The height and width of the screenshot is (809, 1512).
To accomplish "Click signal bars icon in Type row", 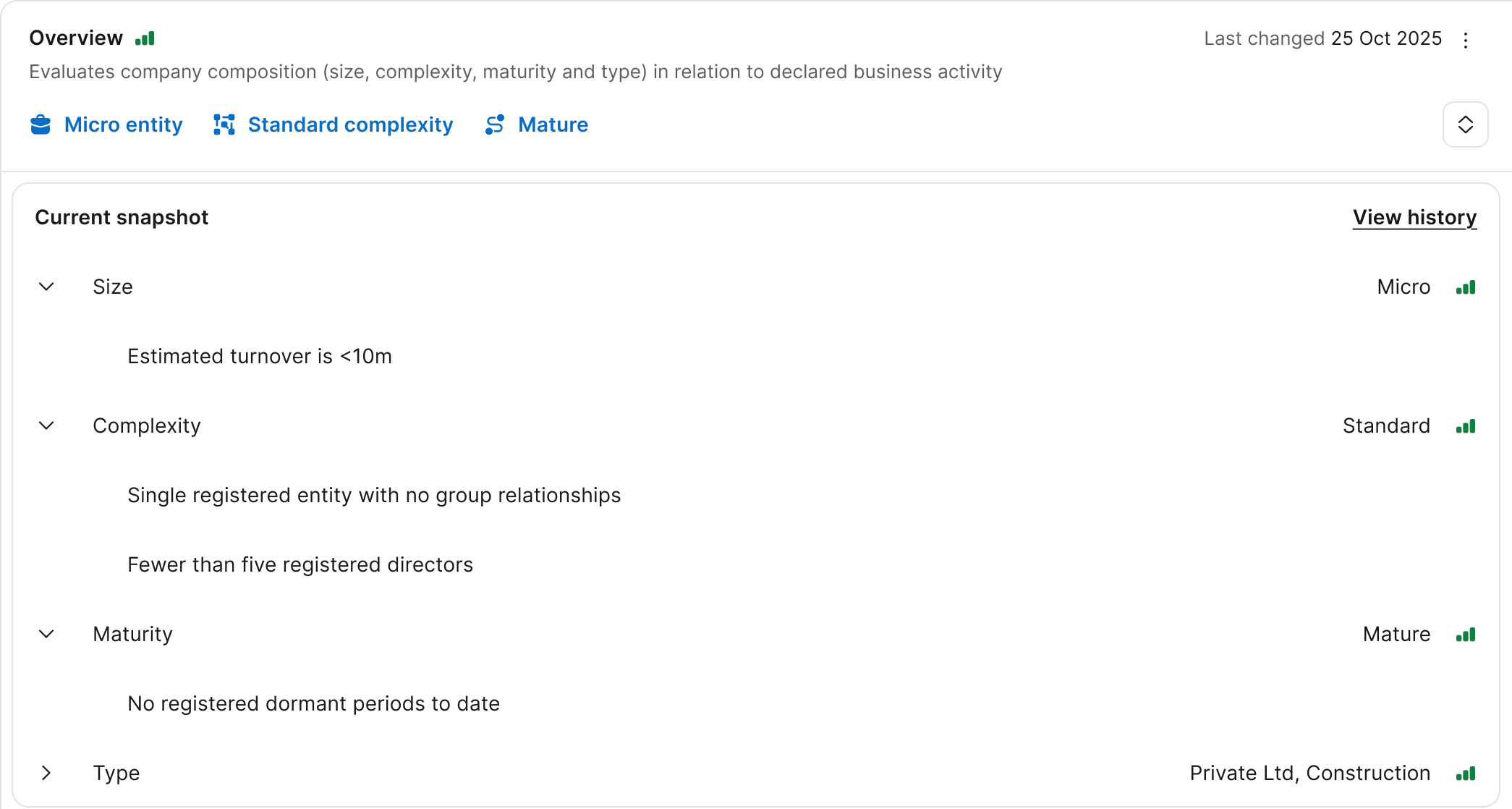I will coord(1466,774).
